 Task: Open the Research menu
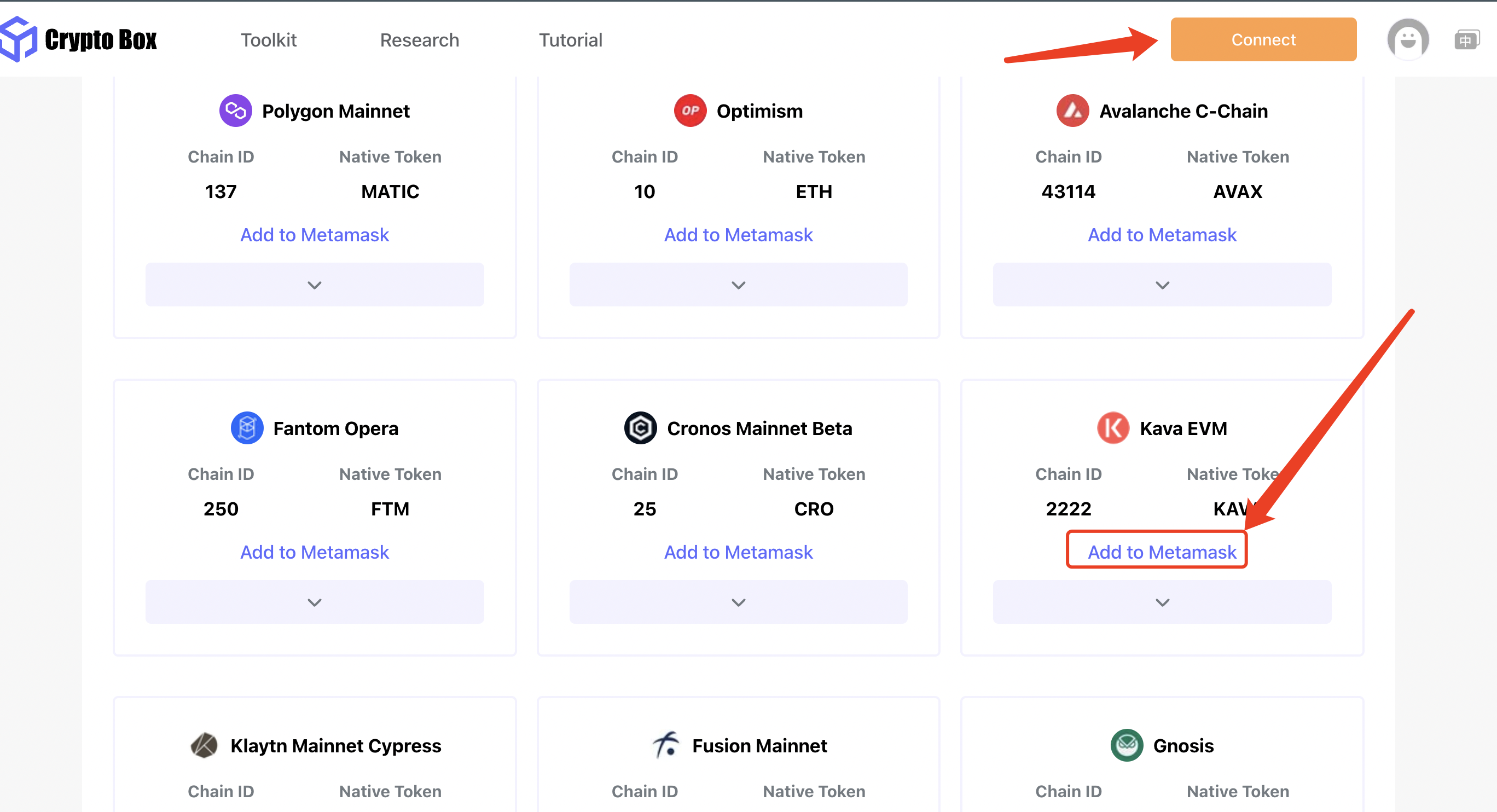[x=420, y=40]
